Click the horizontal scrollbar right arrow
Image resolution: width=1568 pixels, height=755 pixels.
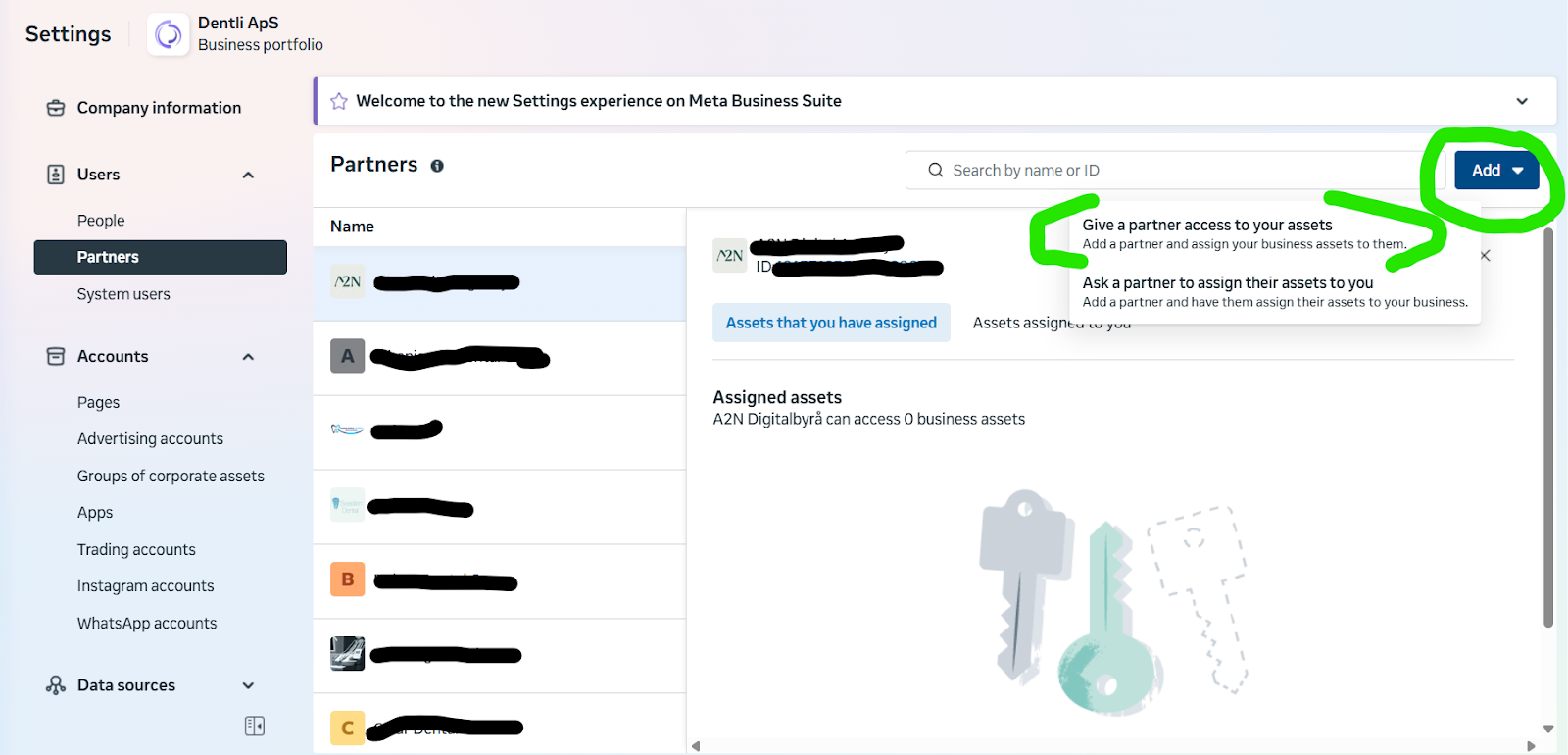point(1531,746)
